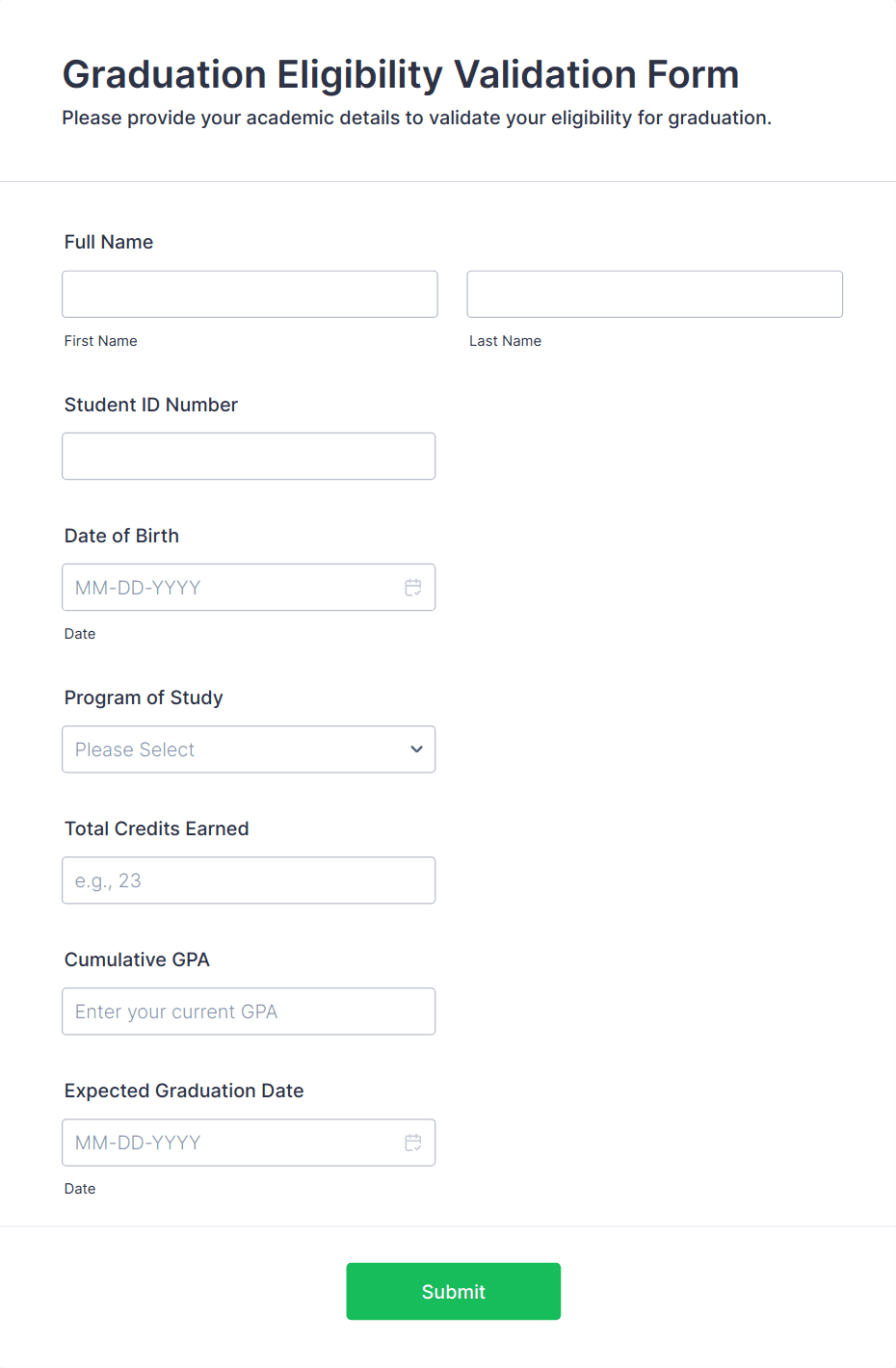Viewport: 896px width, 1368px height.
Task: Select the Student ID Number box
Action: click(249, 456)
